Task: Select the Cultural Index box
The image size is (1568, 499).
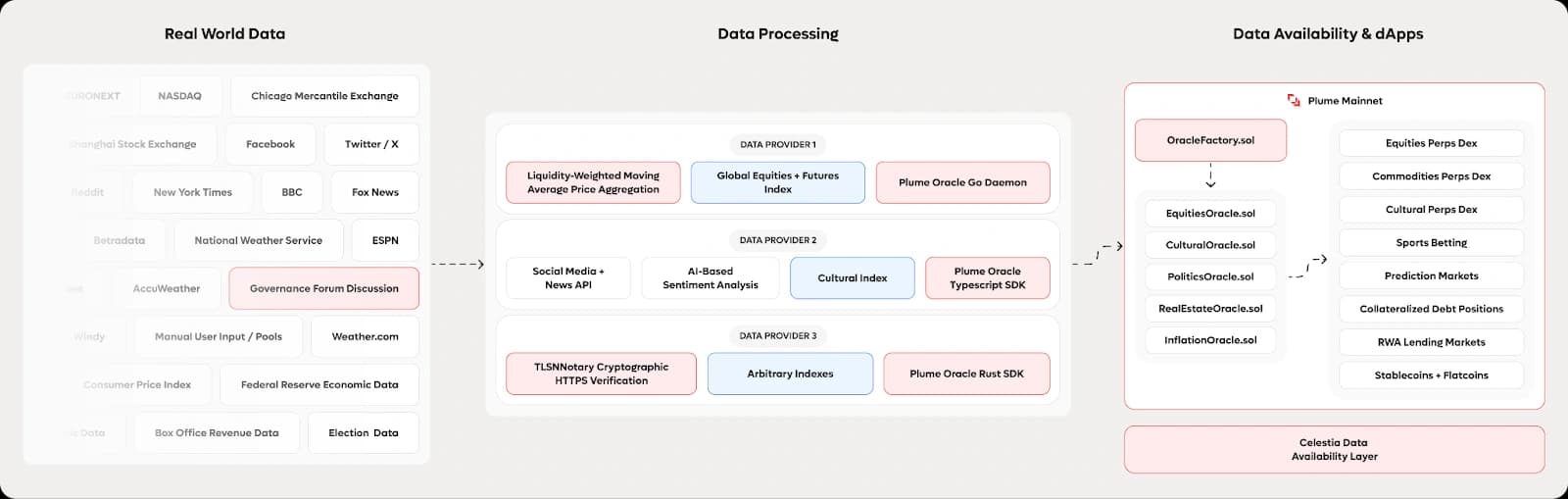Action: [852, 278]
